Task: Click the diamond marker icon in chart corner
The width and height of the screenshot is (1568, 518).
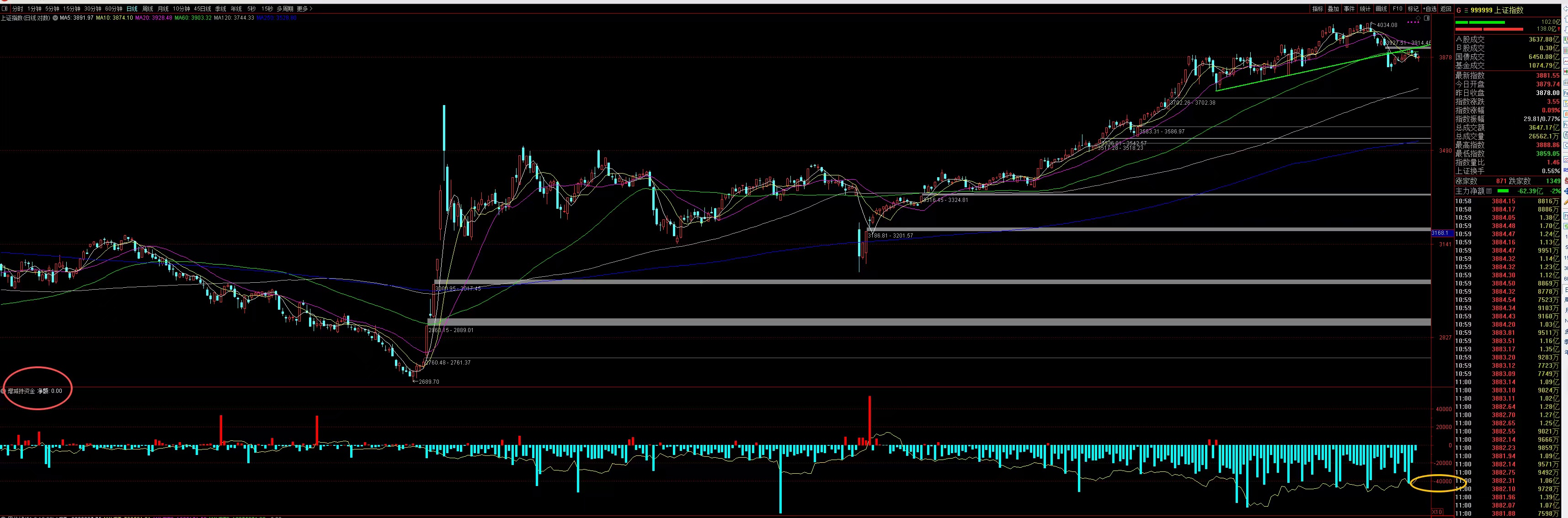Action: (1418, 18)
